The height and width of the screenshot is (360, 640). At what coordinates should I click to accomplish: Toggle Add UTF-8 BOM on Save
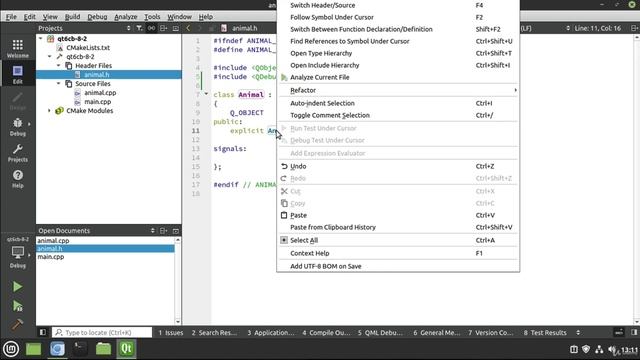[x=398, y=266]
